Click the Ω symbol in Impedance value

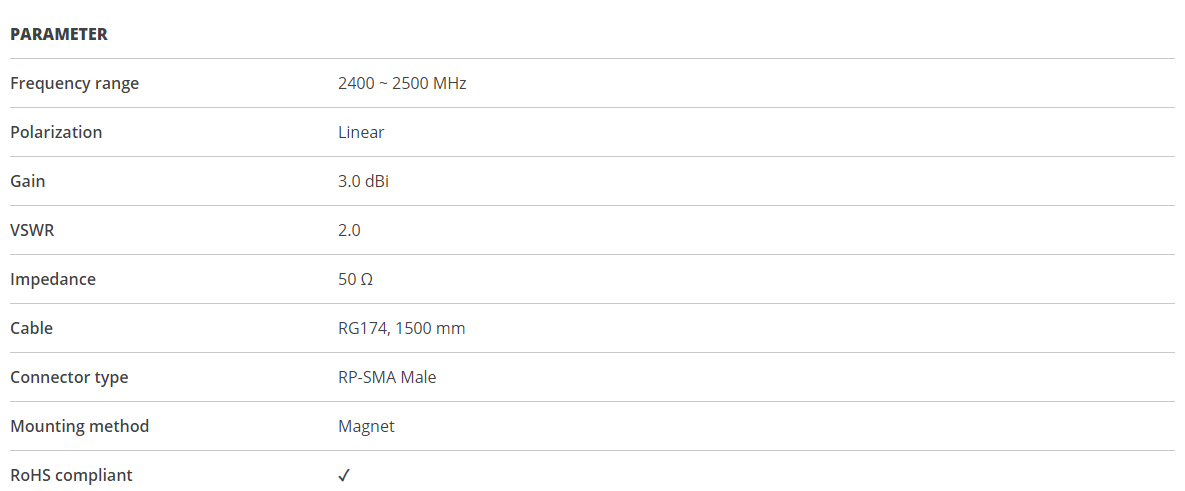tap(367, 279)
